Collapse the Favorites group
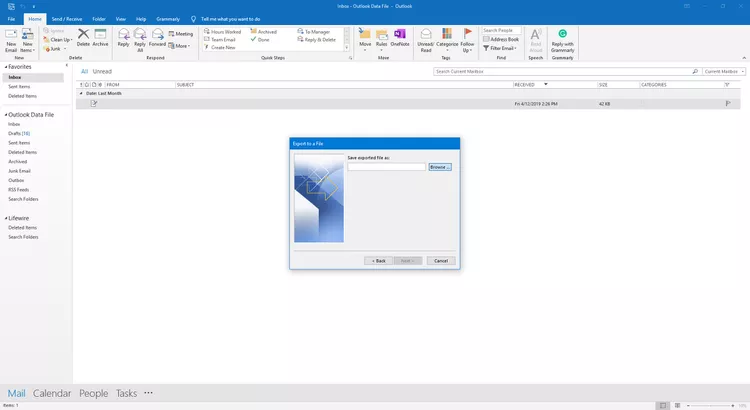Screen dimensions: 750x410 (6, 67)
